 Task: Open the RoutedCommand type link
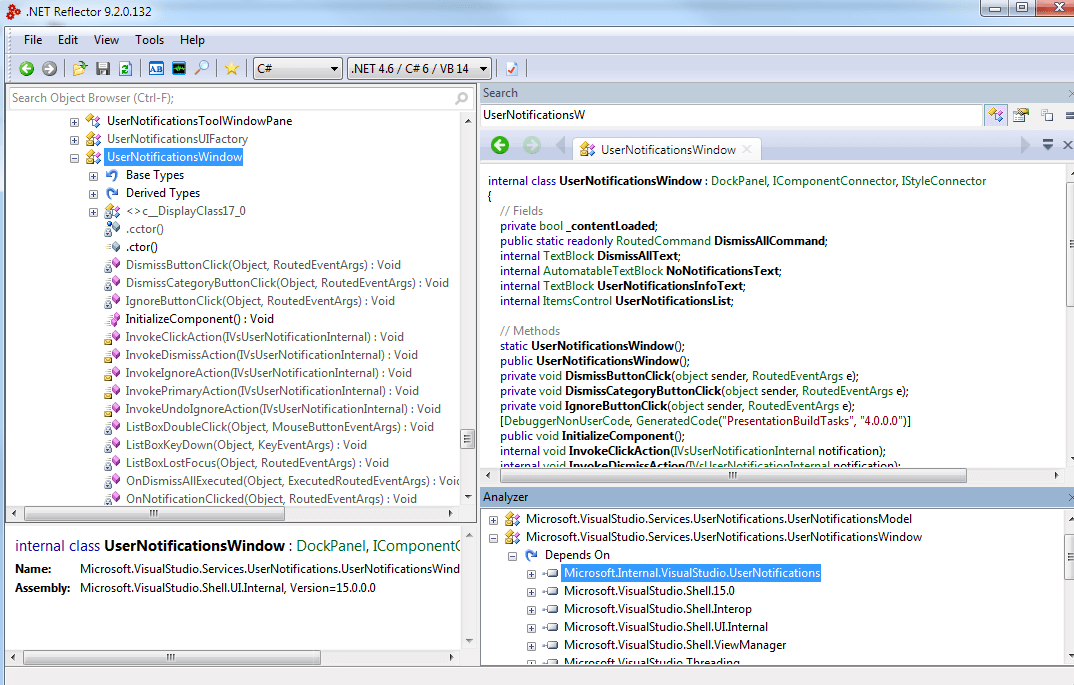pos(663,241)
